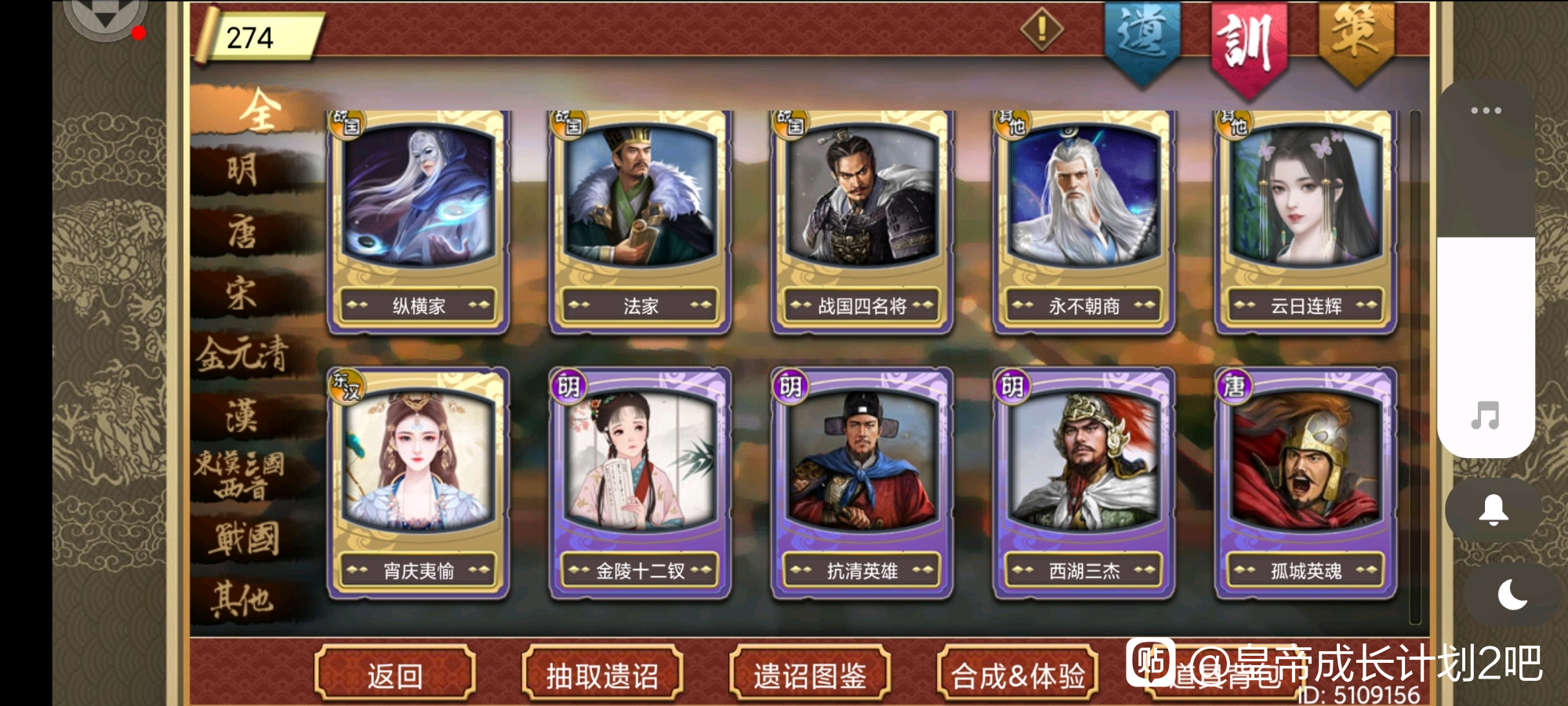1568x706 pixels.
Task: Select the 纵横家 card
Action: [x=419, y=222]
